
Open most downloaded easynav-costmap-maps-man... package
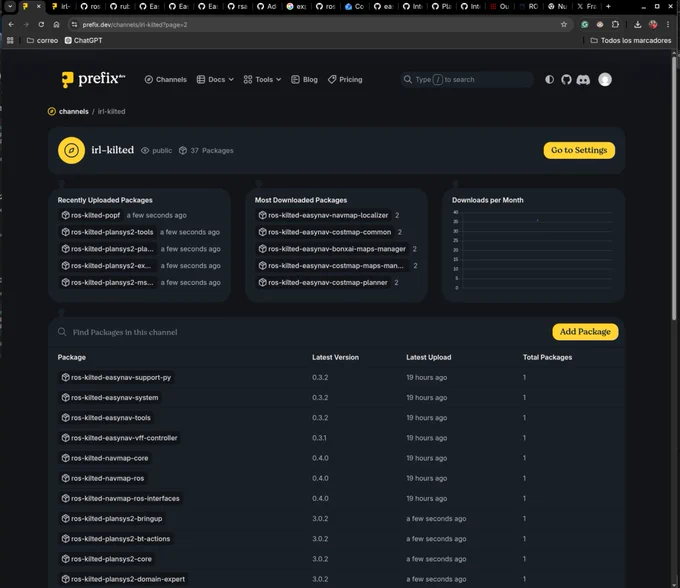click(x=331, y=265)
